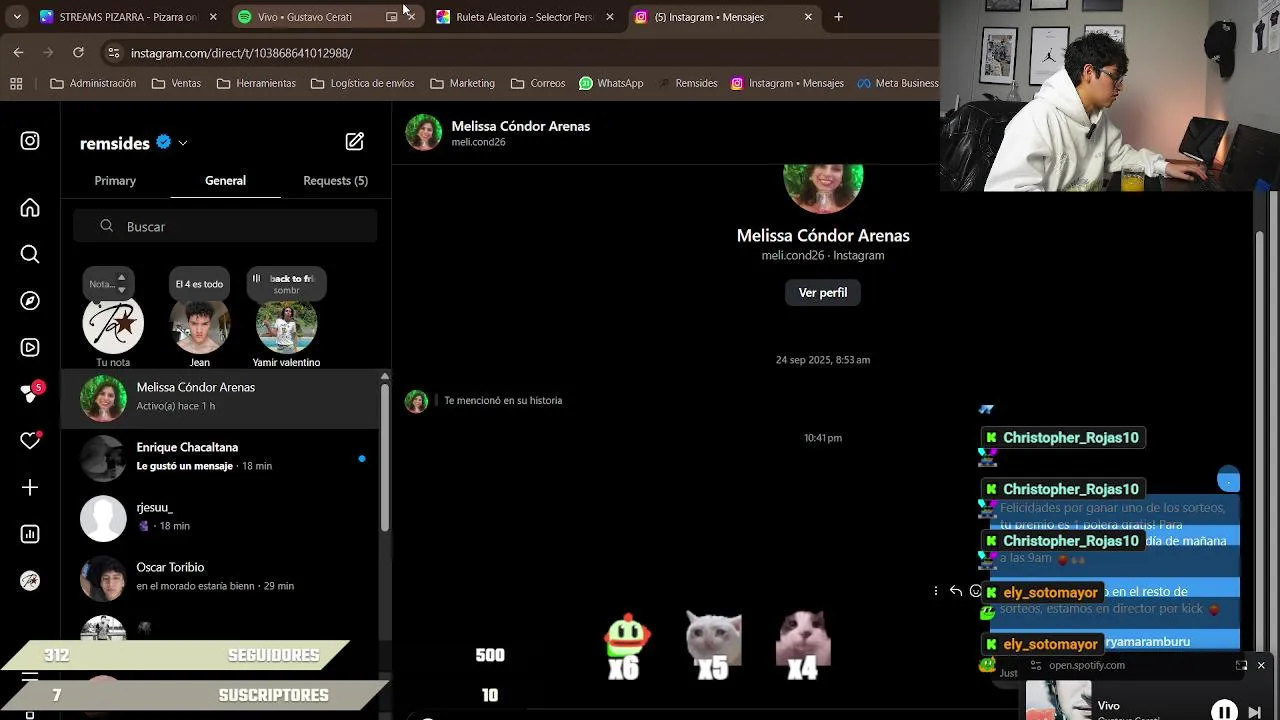This screenshot has width=1280, height=720.
Task: Go to Instagram Home feed icon
Action: [x=30, y=208]
